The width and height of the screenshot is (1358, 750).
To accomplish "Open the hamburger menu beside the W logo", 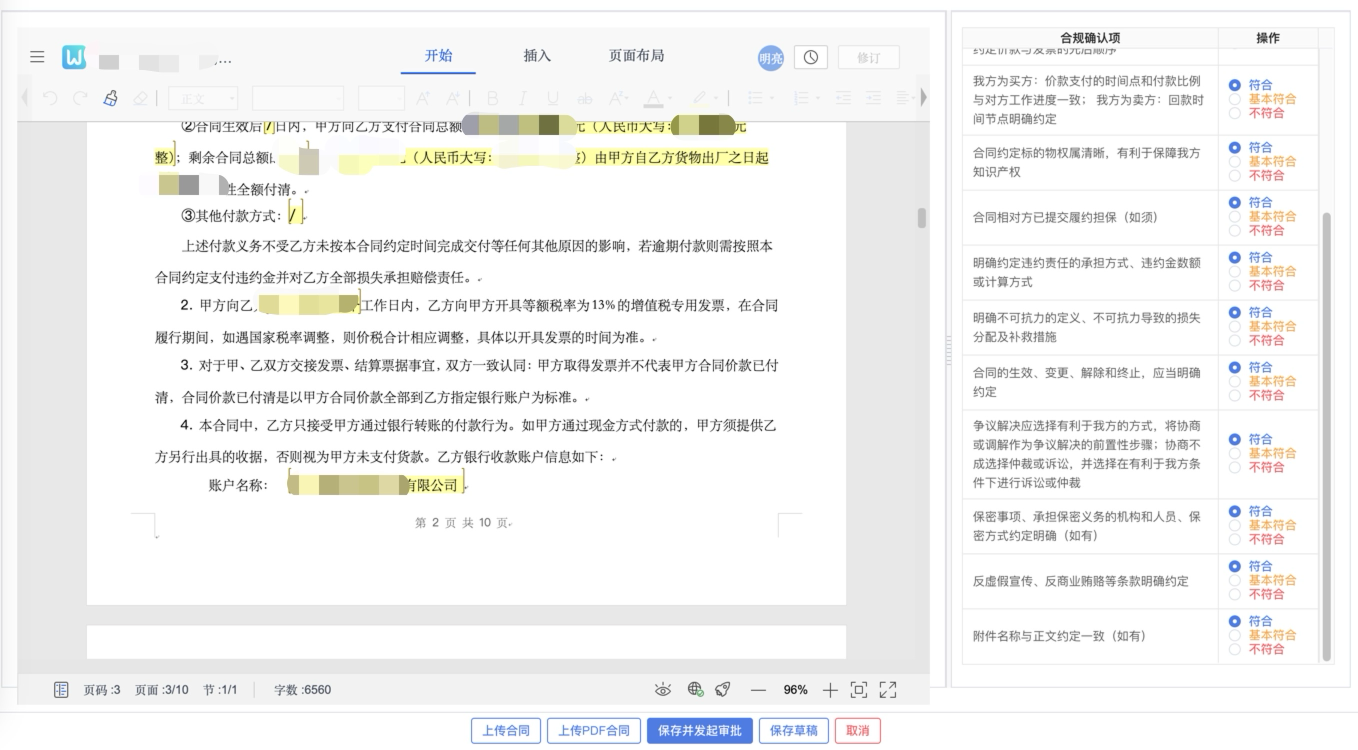I will point(37,57).
